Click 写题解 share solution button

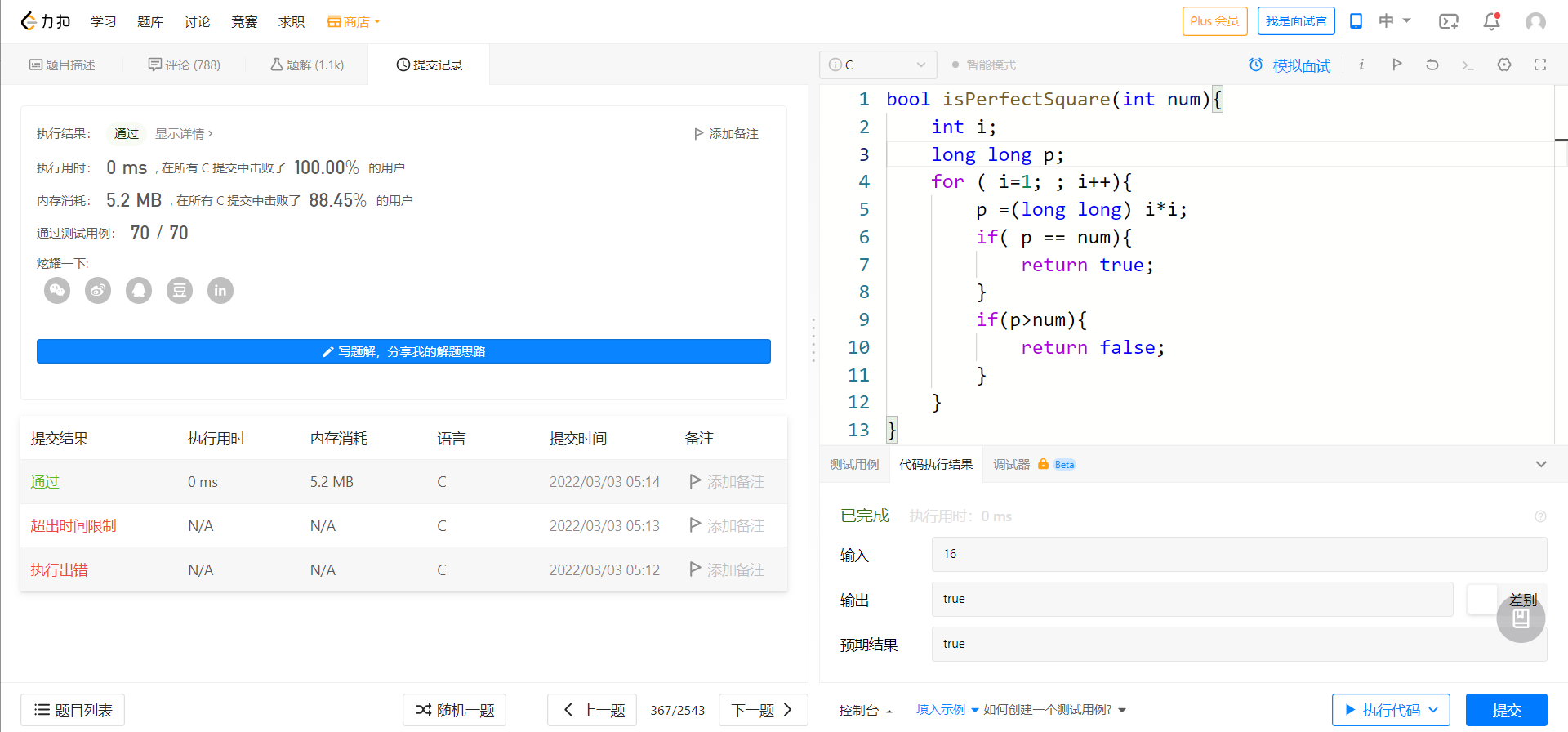tap(403, 351)
